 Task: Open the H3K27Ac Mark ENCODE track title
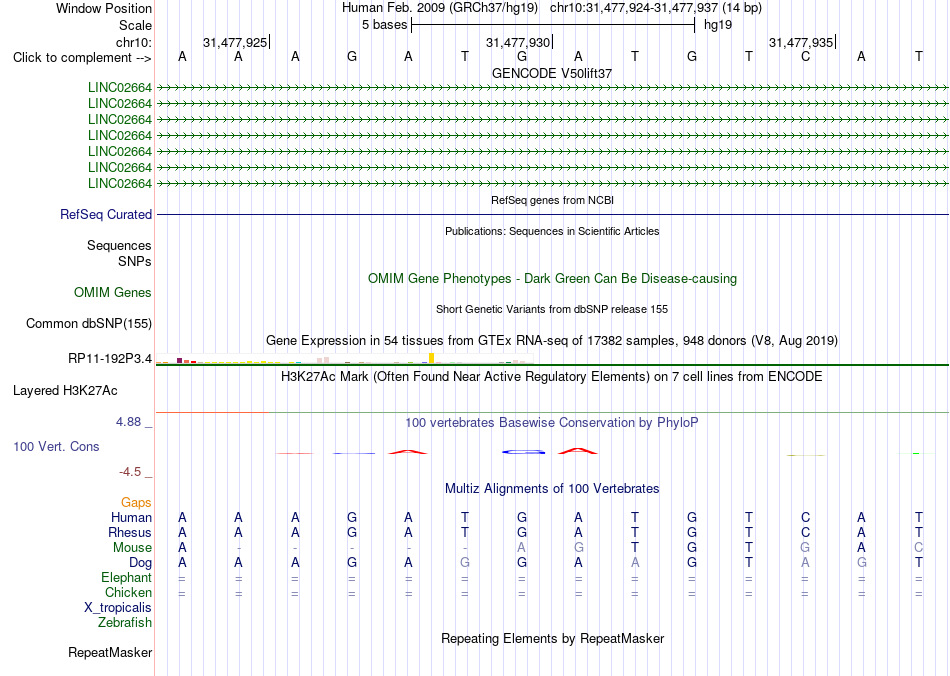click(552, 377)
